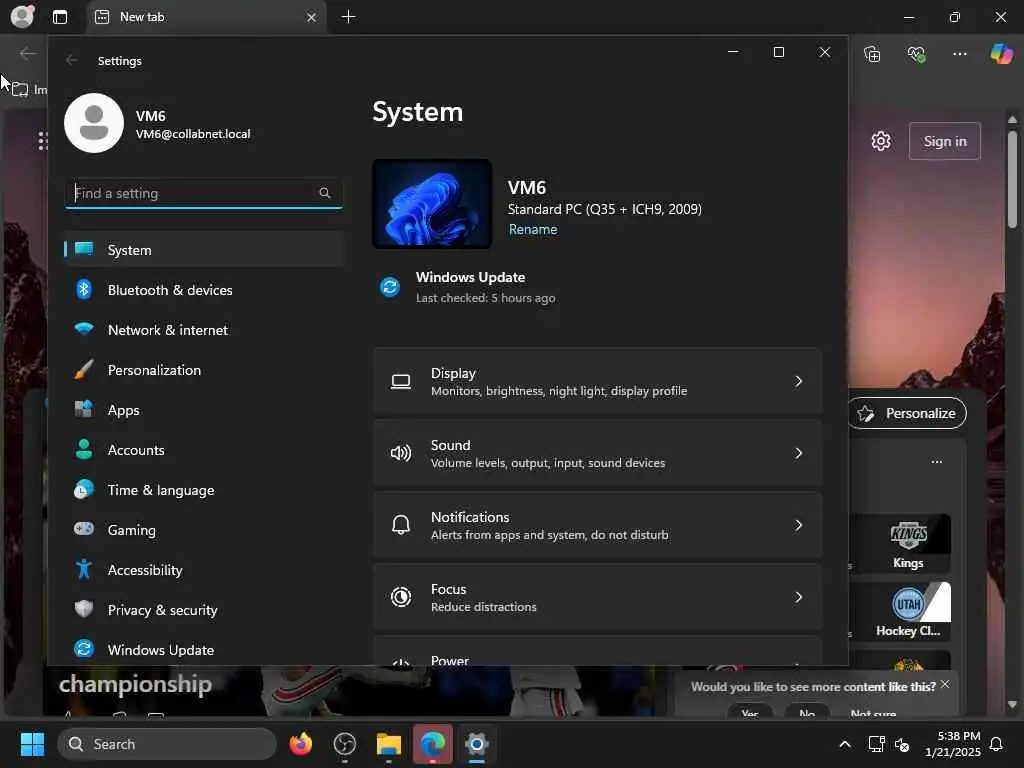Image resolution: width=1024 pixels, height=768 pixels.
Task: Click the VM6 user profile avatar
Action: coord(94,123)
